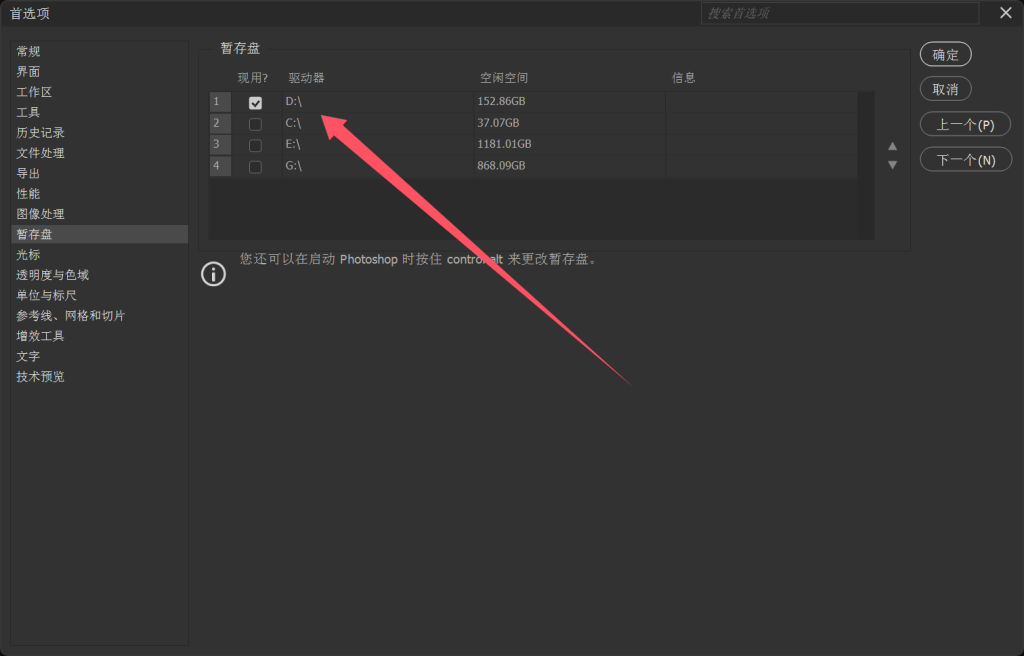Advance to next page with 下一个(N)
This screenshot has width=1024, height=656.
pos(964,158)
